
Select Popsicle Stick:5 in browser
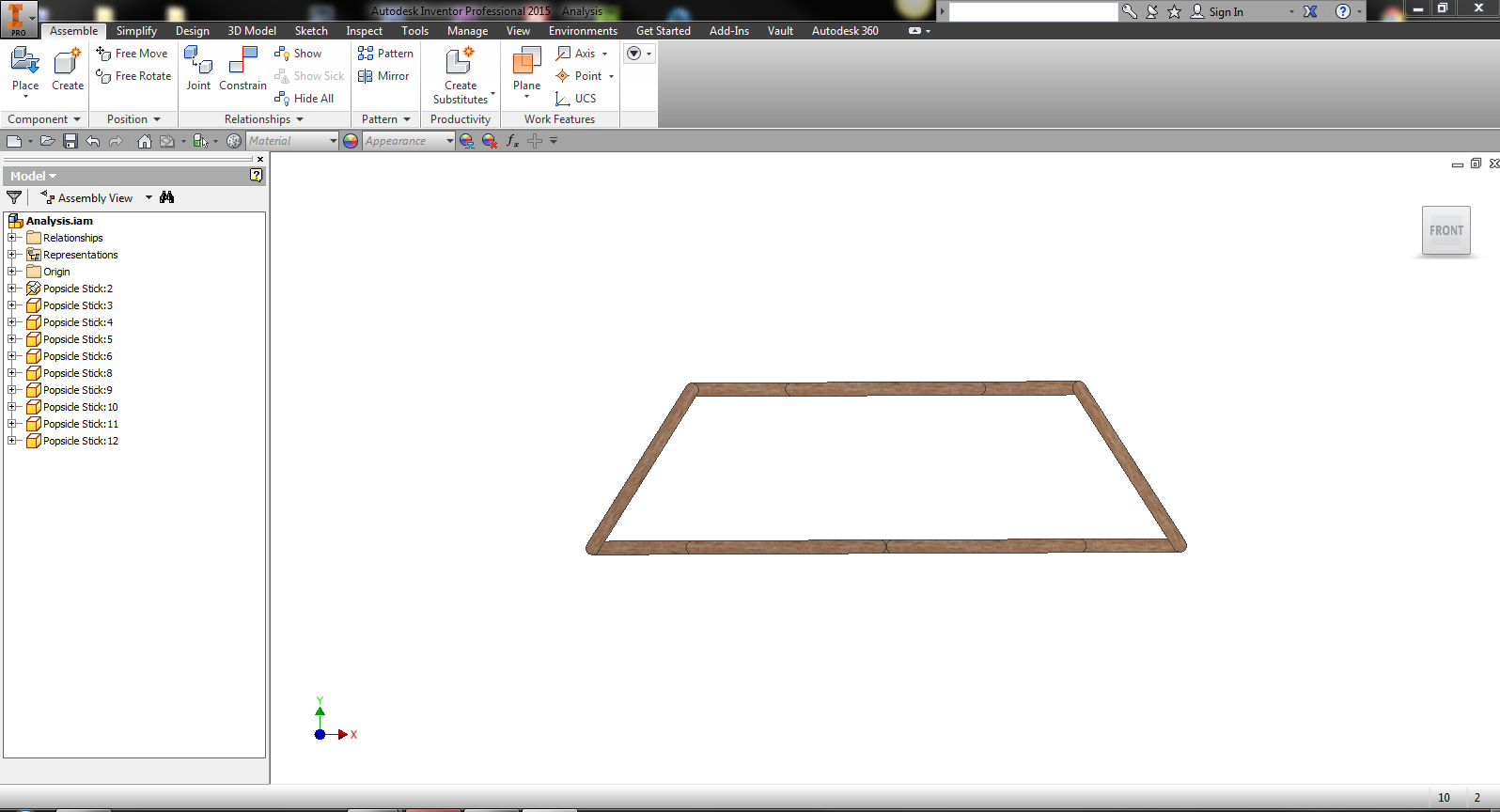(78, 339)
